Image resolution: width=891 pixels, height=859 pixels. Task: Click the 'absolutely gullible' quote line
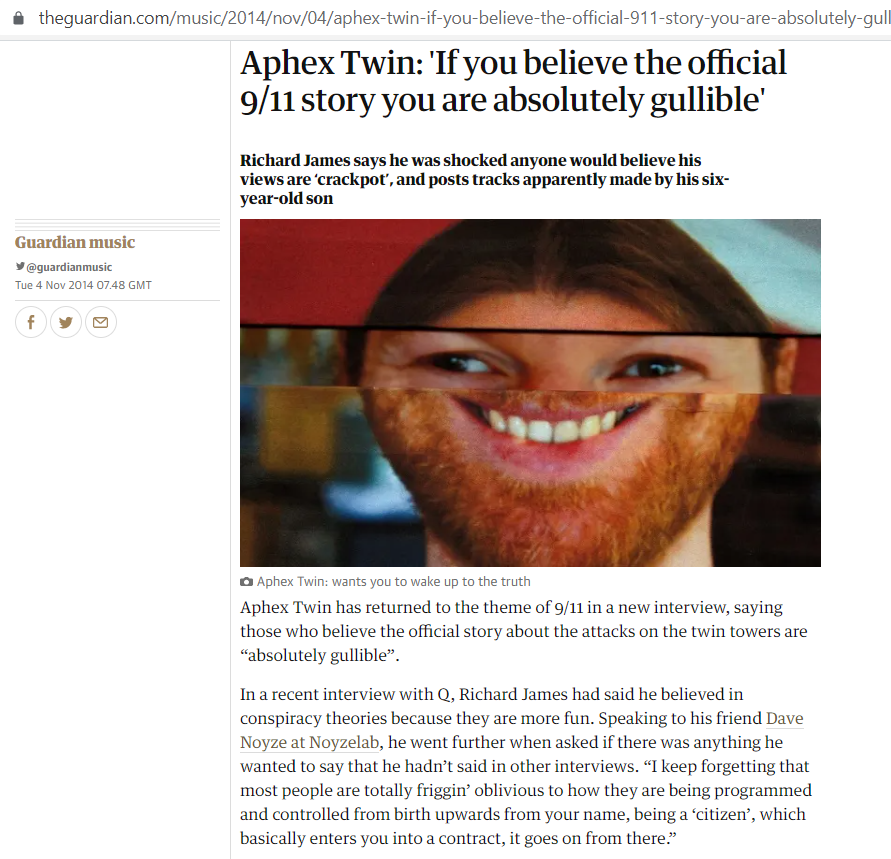coord(320,656)
